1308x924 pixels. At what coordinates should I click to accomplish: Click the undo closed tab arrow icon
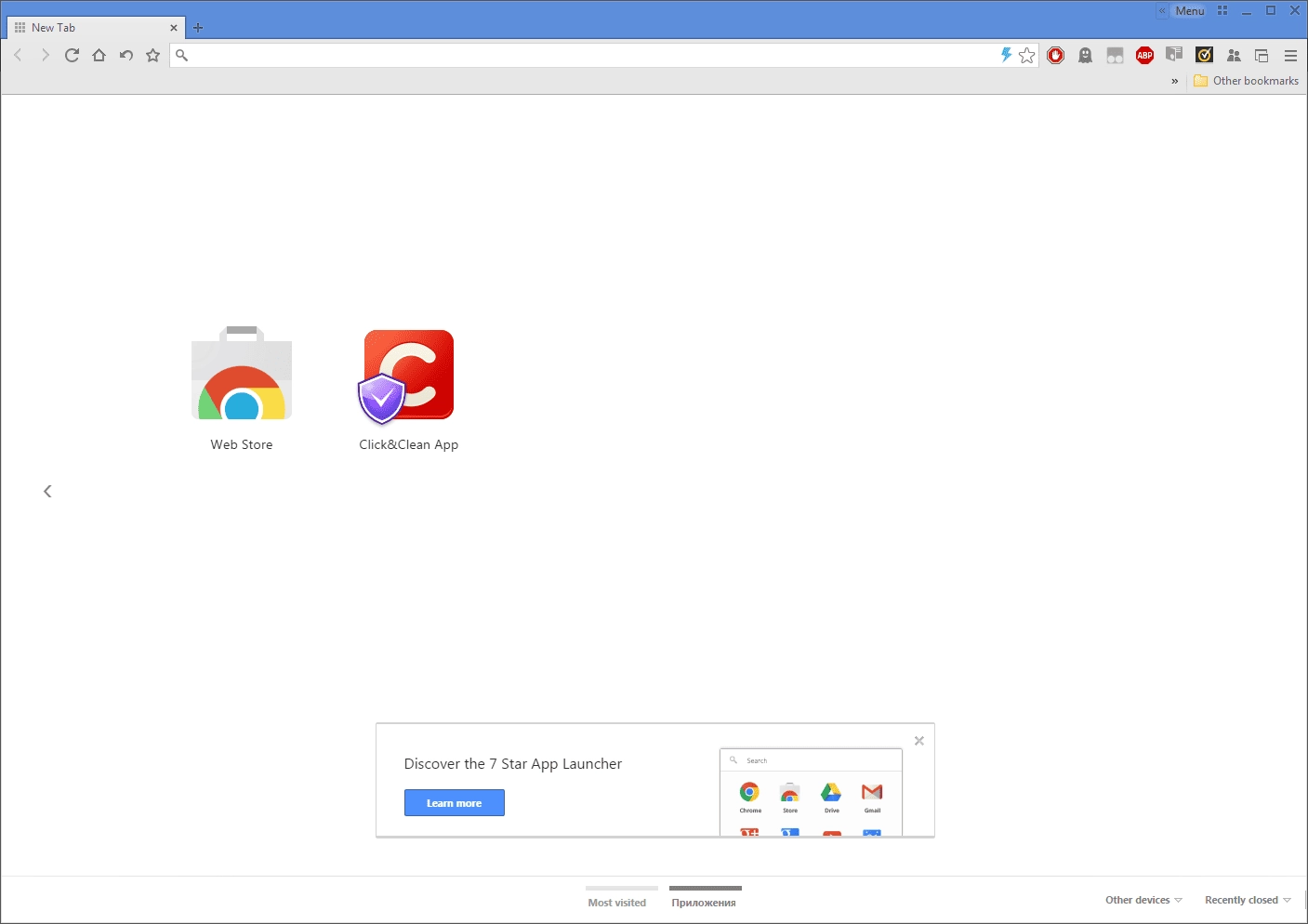[x=126, y=56]
